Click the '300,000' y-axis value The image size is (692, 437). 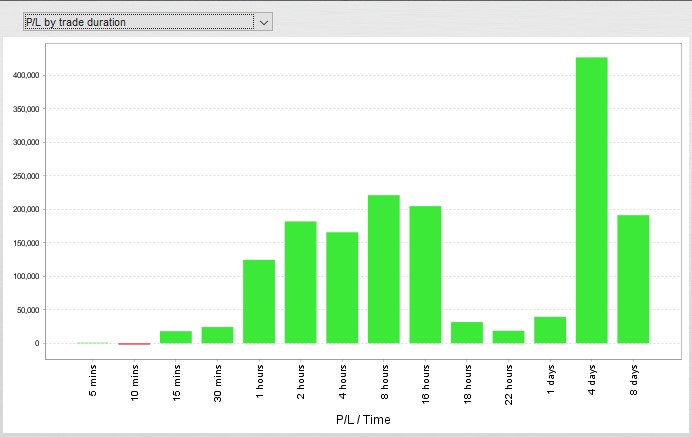click(26, 143)
